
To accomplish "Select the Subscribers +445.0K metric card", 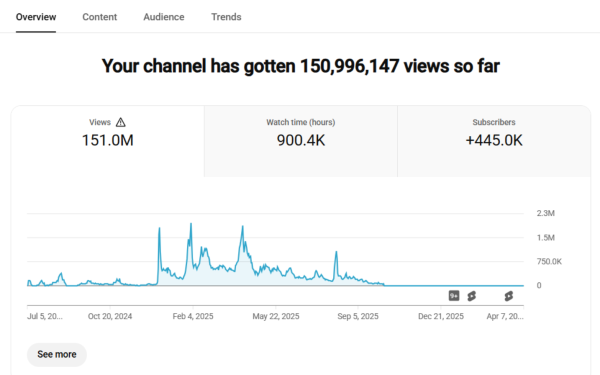I will 494,141.
